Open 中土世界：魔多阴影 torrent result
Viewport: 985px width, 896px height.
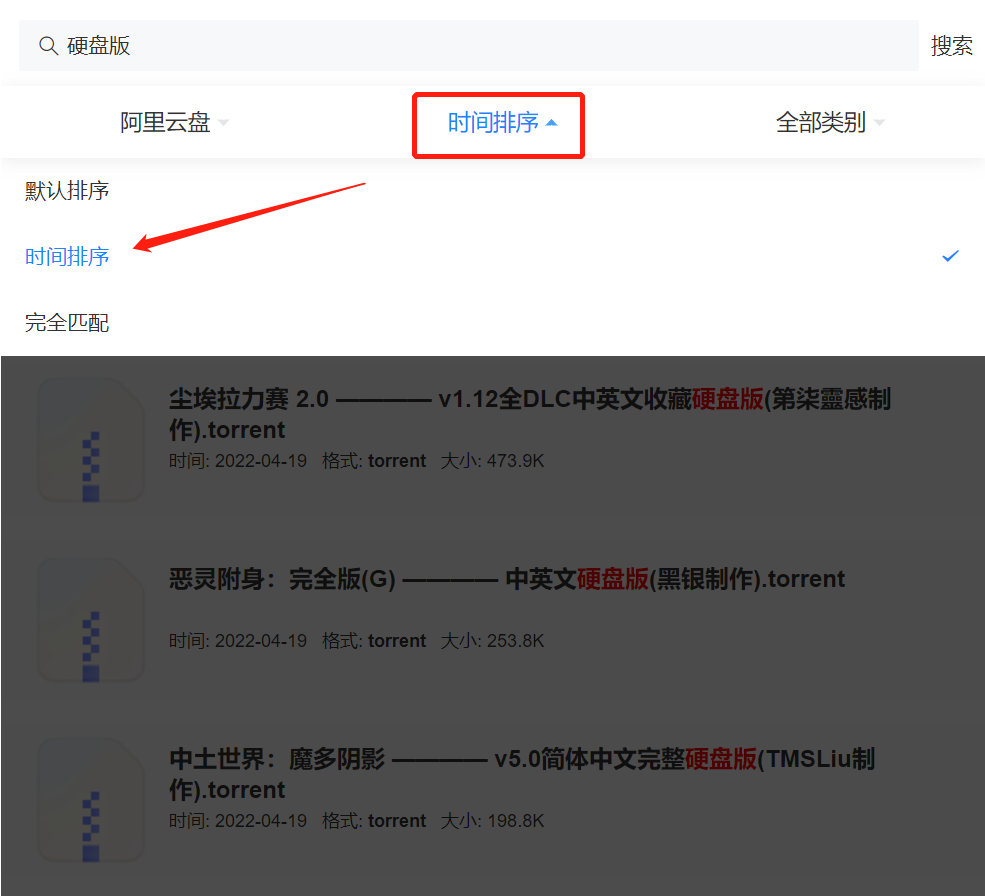pyautogui.click(x=521, y=774)
